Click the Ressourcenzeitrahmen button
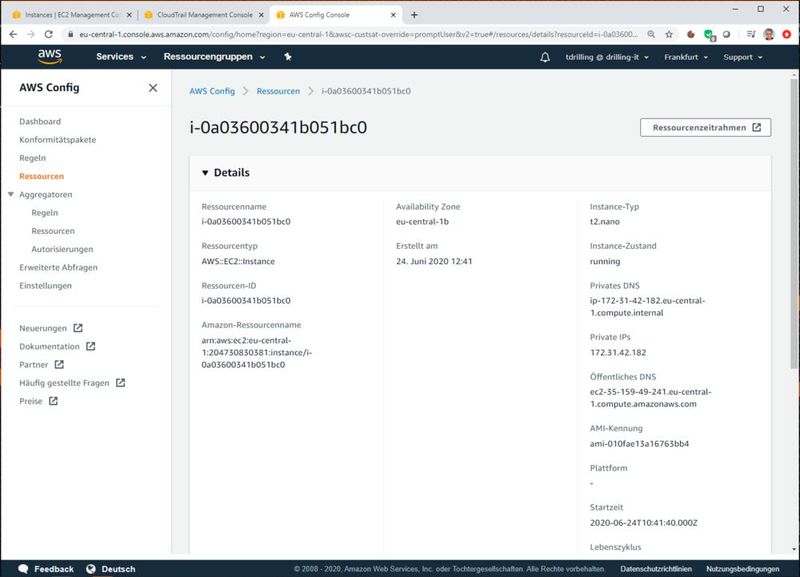The width and height of the screenshot is (800, 577). (x=706, y=128)
